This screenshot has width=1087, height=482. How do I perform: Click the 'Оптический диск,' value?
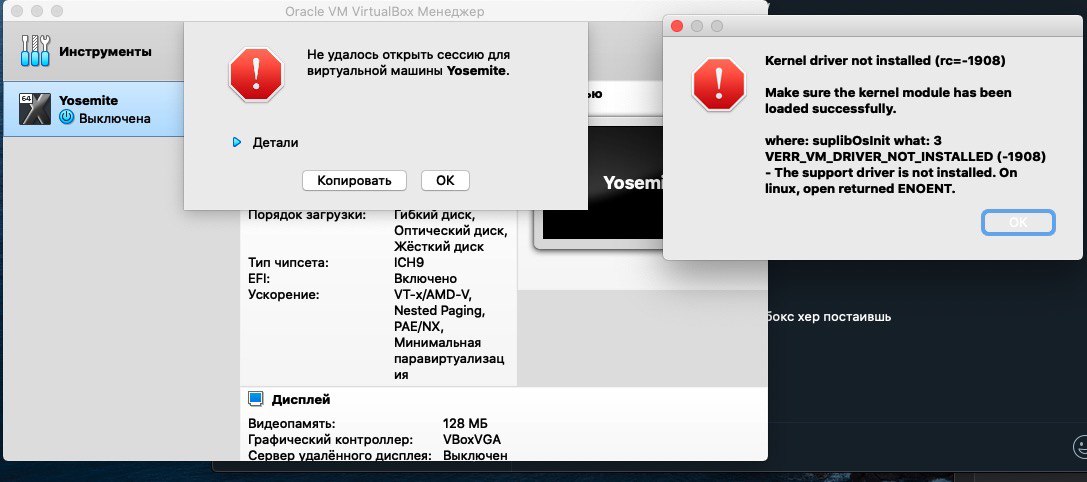click(451, 230)
